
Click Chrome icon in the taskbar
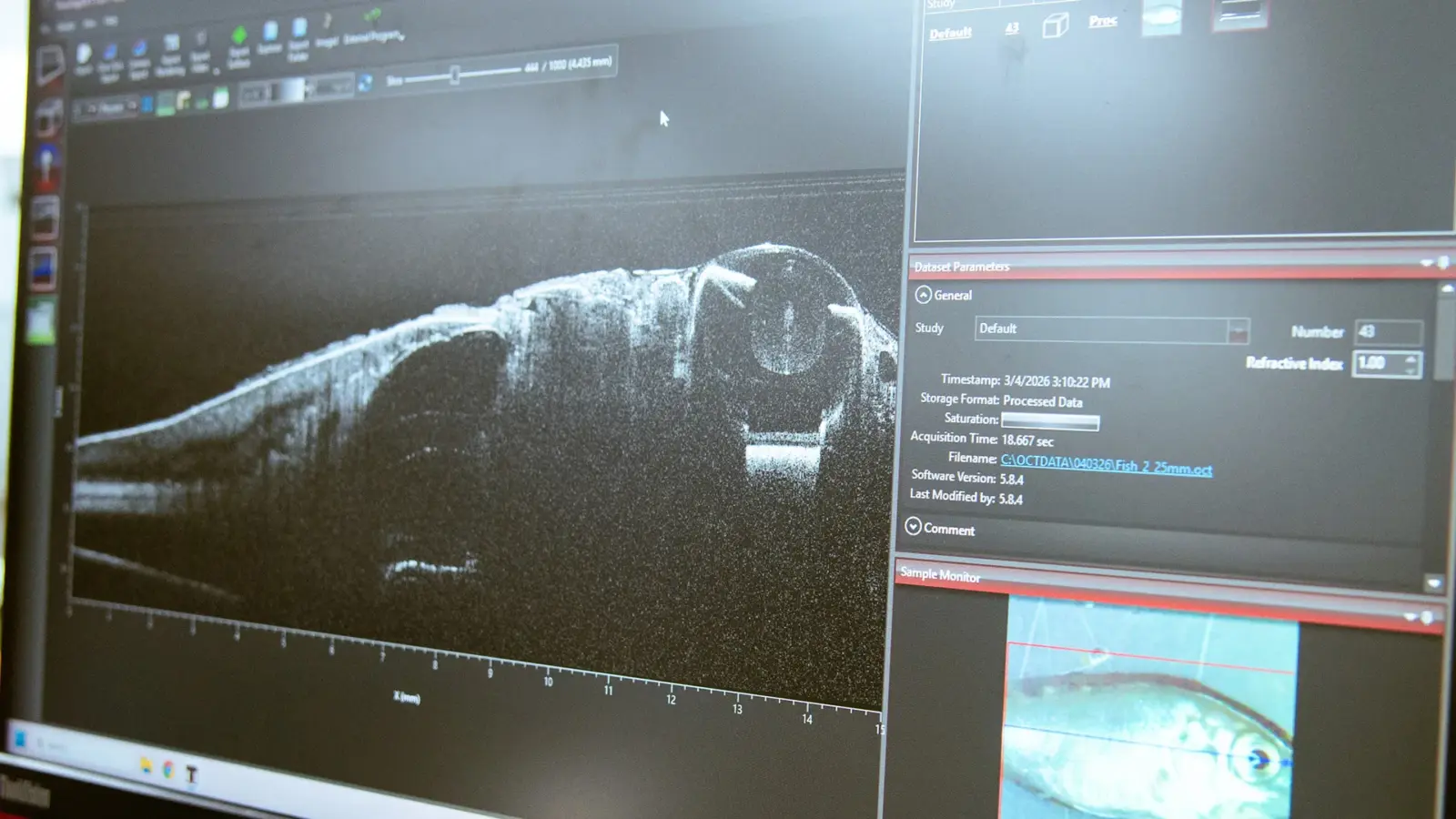tap(168, 770)
